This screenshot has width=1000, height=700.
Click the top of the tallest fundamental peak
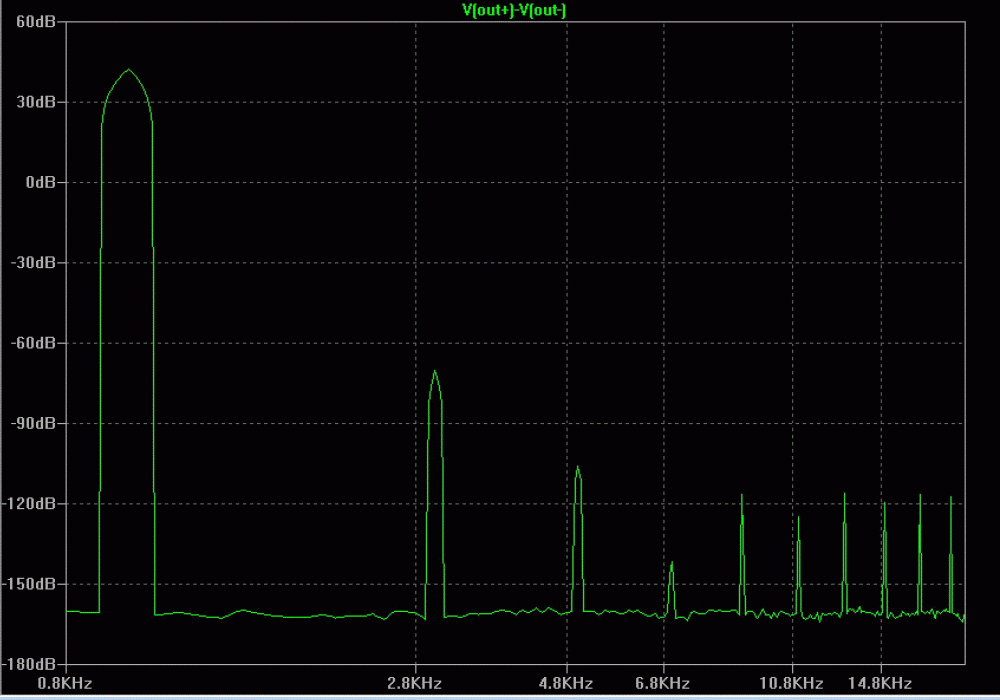128,70
